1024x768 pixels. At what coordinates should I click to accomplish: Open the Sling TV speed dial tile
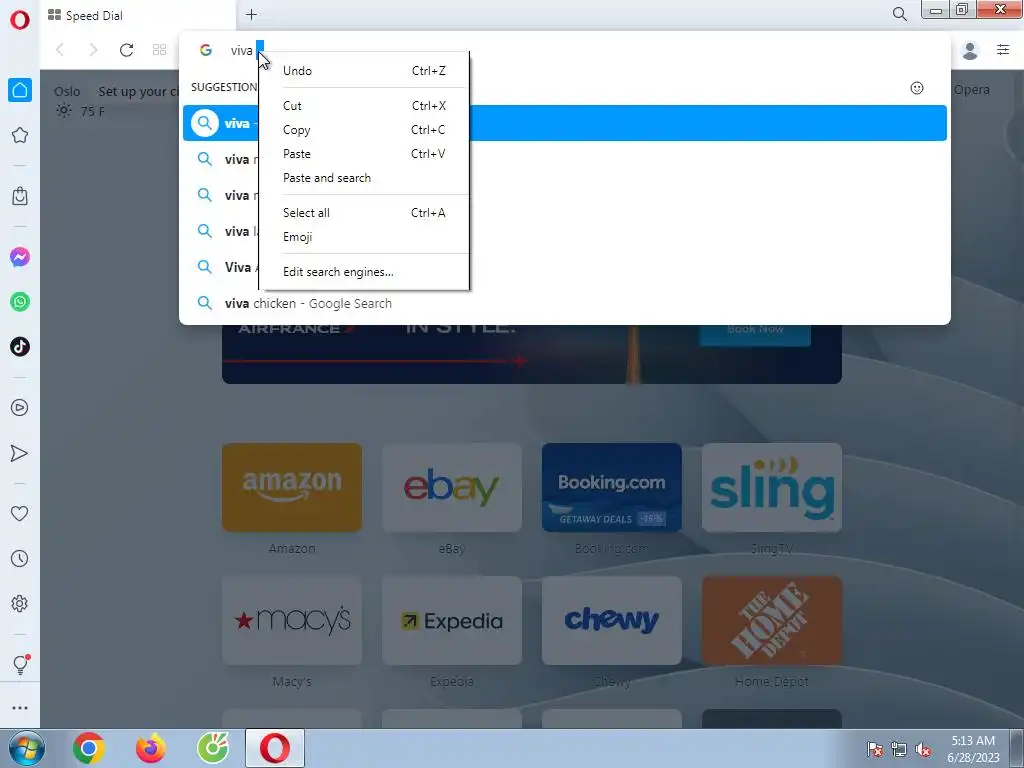[x=772, y=487]
